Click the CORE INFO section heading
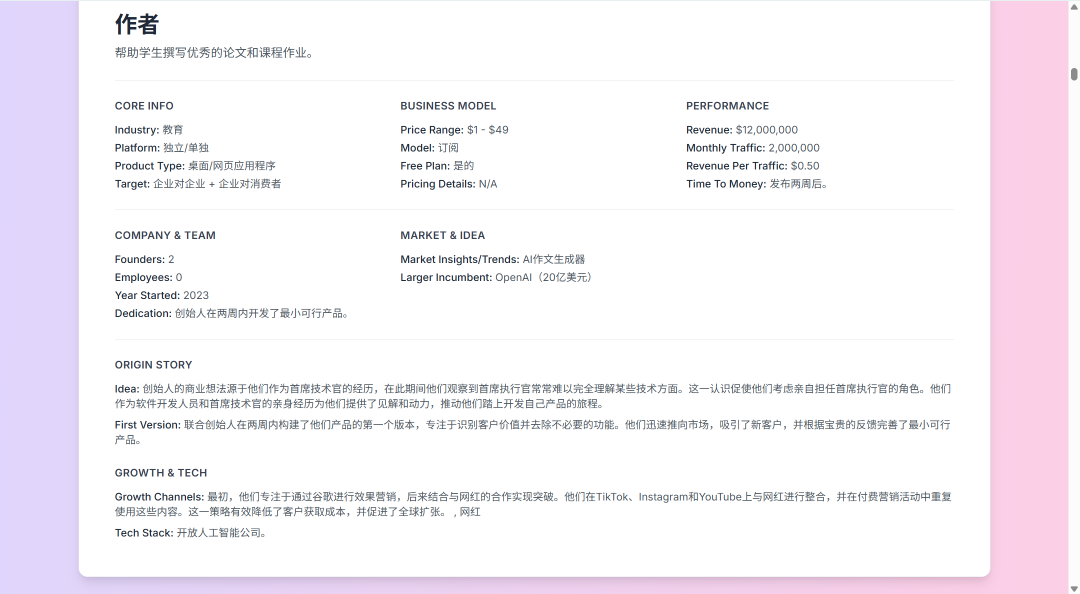 [x=144, y=106]
